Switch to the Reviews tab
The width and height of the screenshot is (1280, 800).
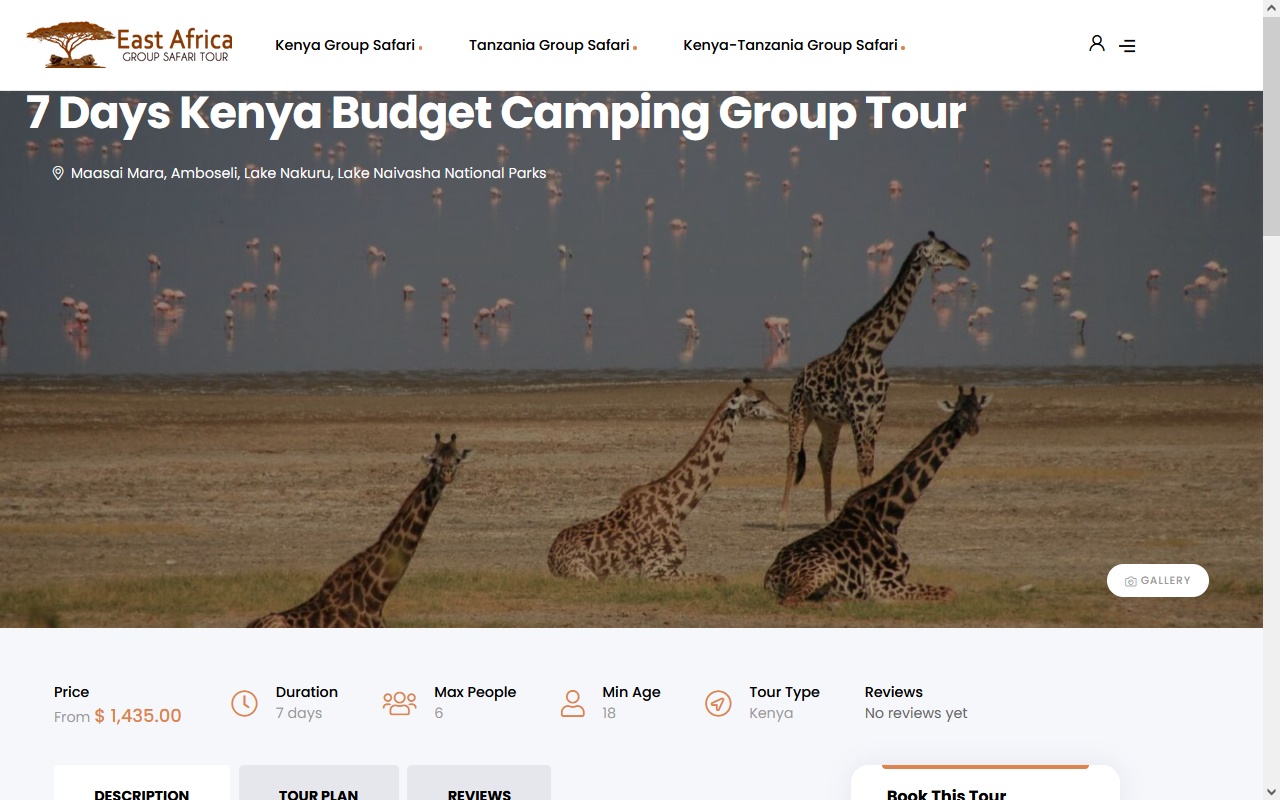[479, 783]
